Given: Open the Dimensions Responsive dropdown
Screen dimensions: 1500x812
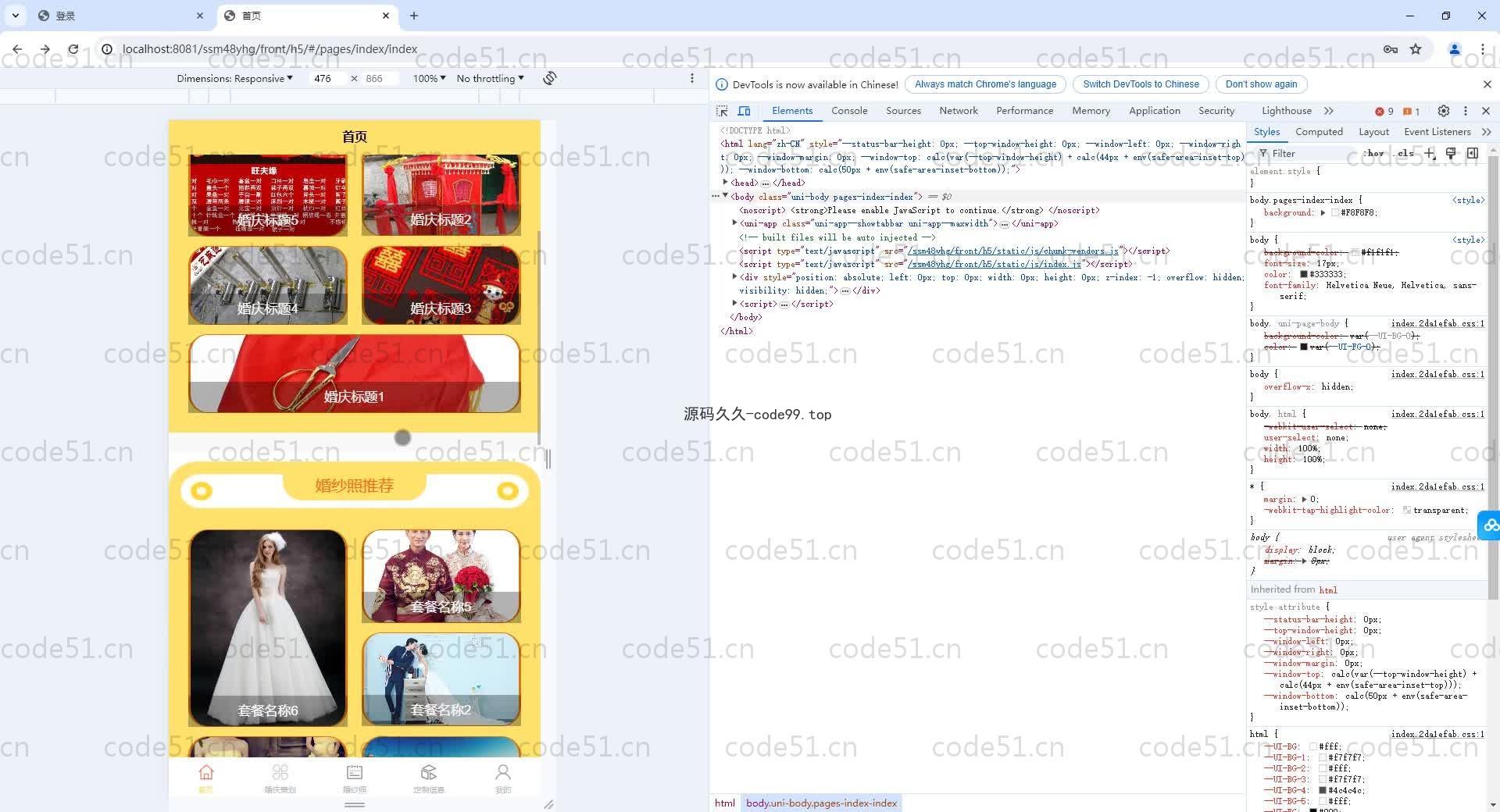Looking at the screenshot, I should pyautogui.click(x=234, y=78).
